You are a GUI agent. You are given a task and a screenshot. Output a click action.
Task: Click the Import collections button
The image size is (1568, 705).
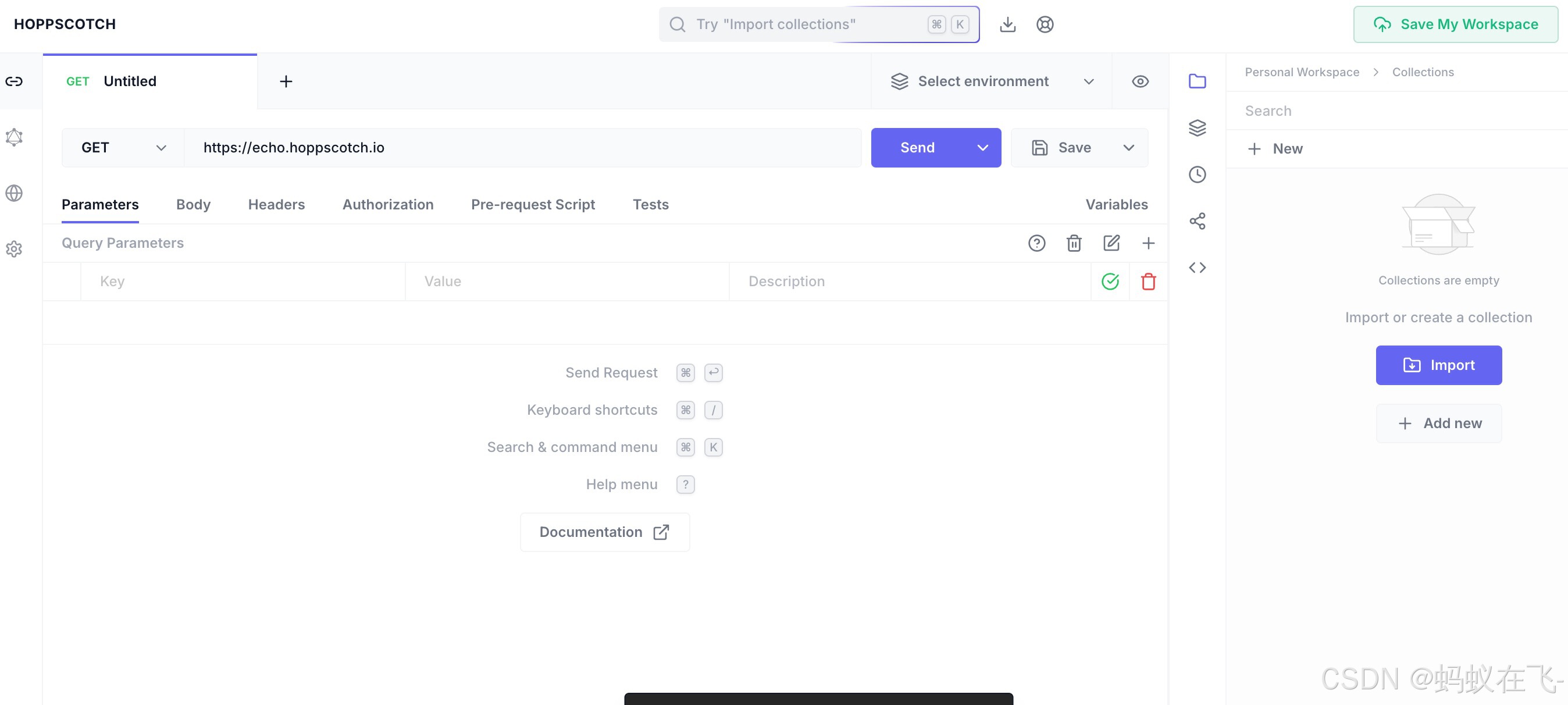click(1438, 365)
